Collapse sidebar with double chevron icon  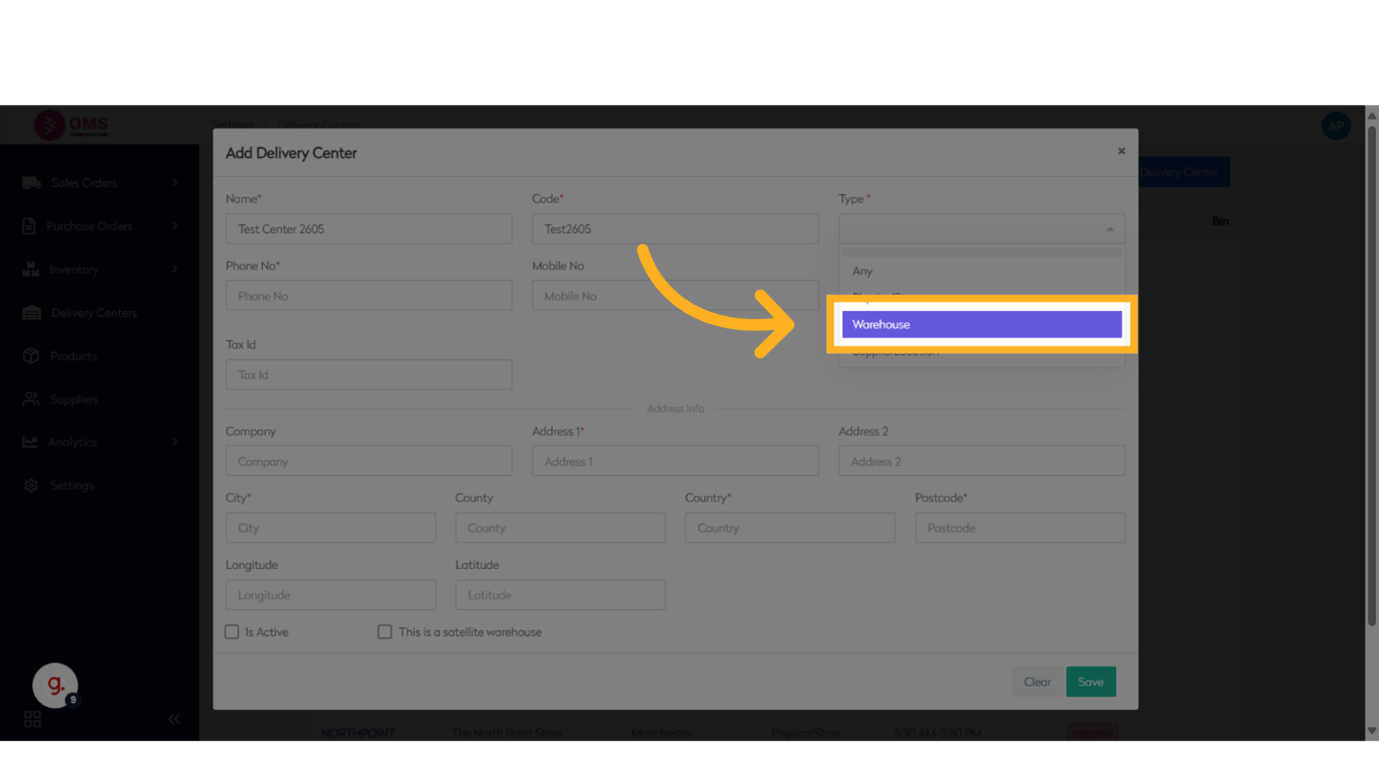coord(174,719)
